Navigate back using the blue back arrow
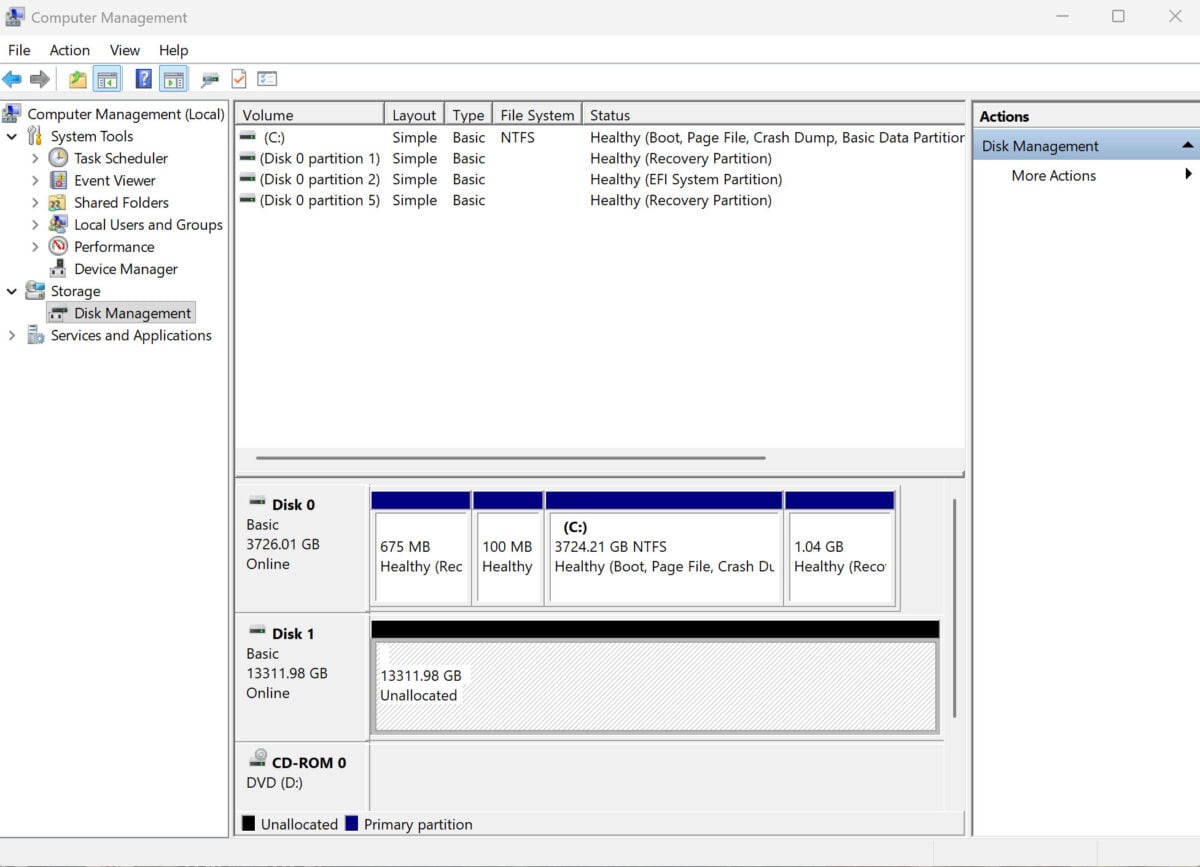 pos(14,78)
